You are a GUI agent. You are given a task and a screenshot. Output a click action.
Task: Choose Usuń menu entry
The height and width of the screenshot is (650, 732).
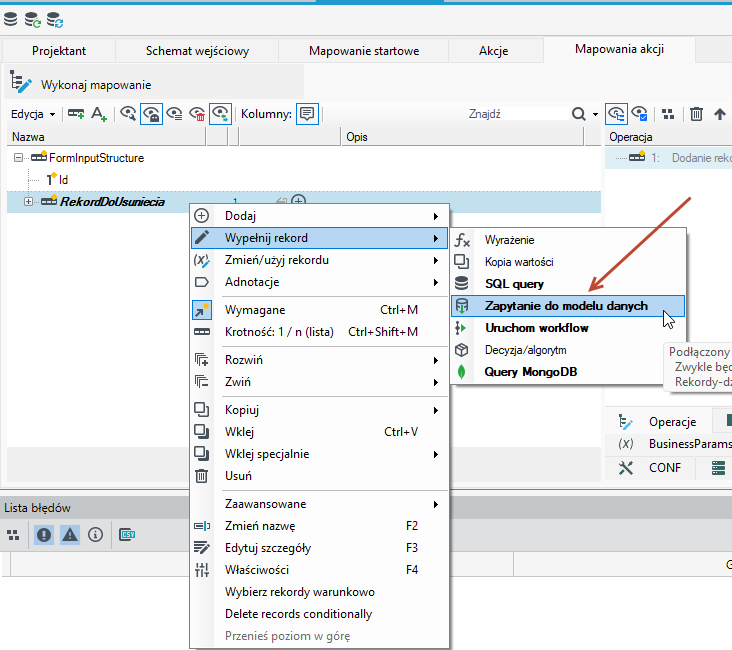[x=319, y=476]
